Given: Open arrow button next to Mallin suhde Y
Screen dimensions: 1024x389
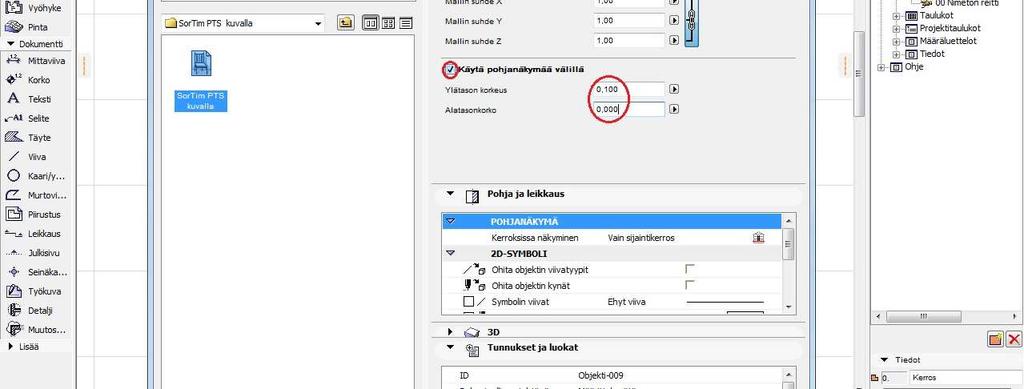Looking at the screenshot, I should [675, 21].
